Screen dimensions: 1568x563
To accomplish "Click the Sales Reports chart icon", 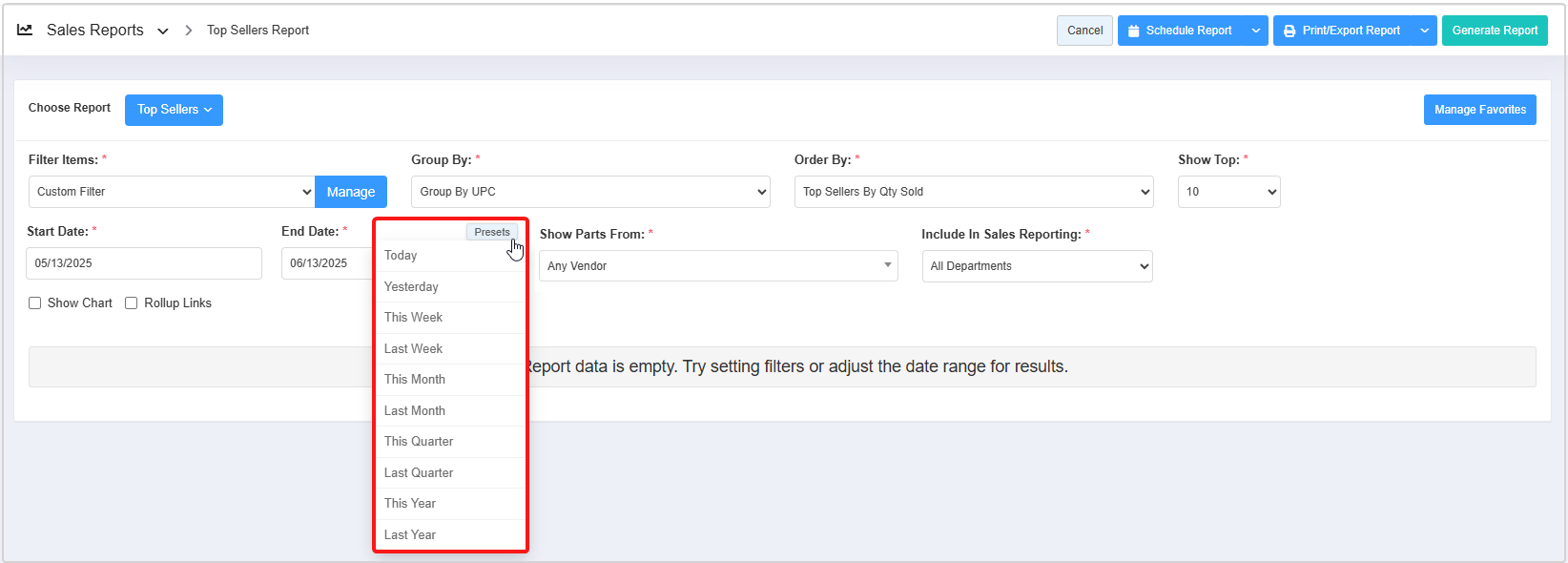I will [x=25, y=31].
